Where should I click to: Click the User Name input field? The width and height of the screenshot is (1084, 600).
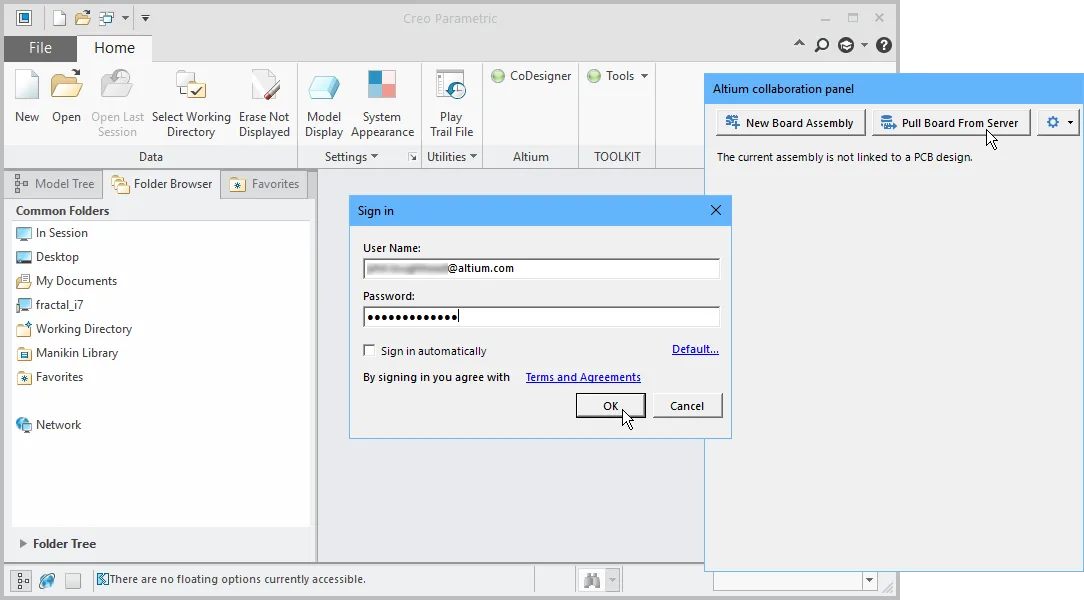[x=541, y=268]
